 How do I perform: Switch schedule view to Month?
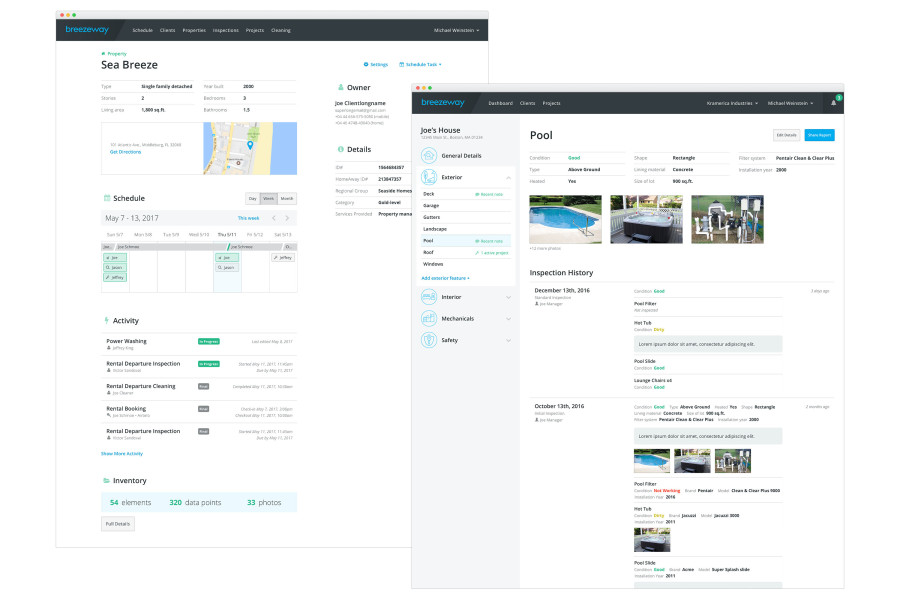pos(287,199)
